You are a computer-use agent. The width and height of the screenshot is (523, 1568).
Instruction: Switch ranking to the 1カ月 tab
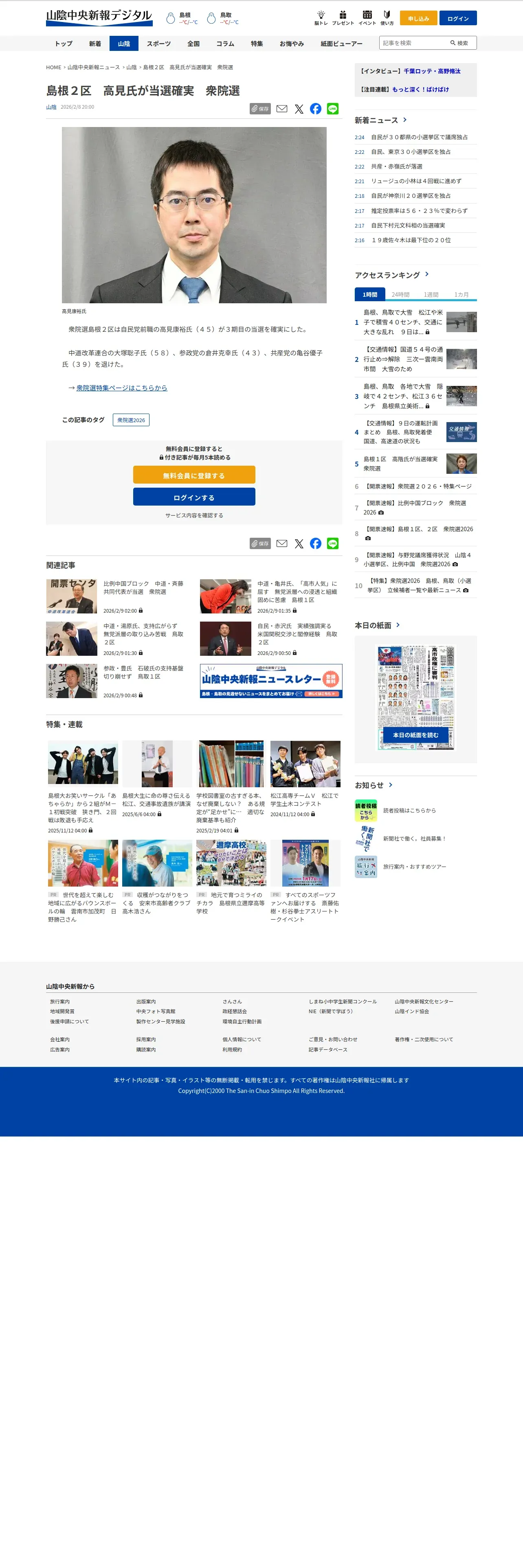click(x=461, y=294)
